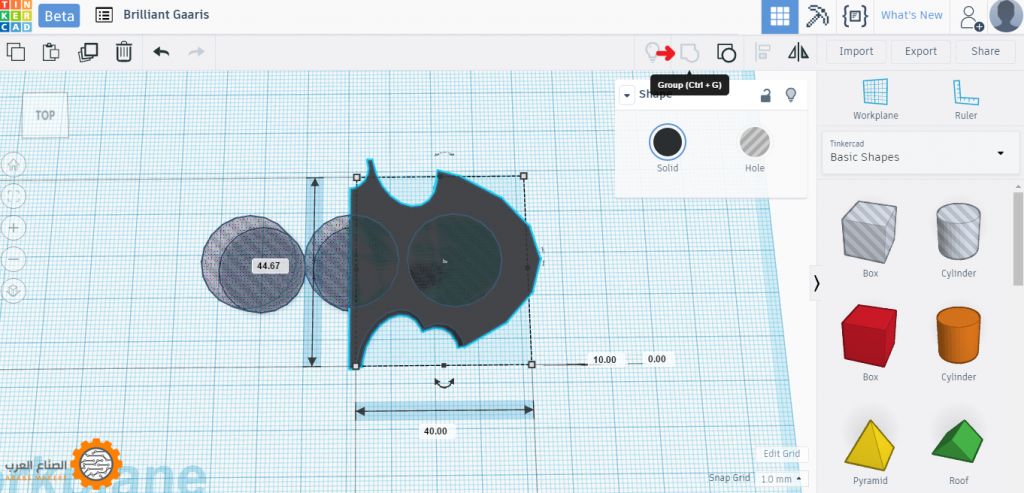Open the Snap Grid dropdown
The width and height of the screenshot is (1024, 493).
coord(781,479)
